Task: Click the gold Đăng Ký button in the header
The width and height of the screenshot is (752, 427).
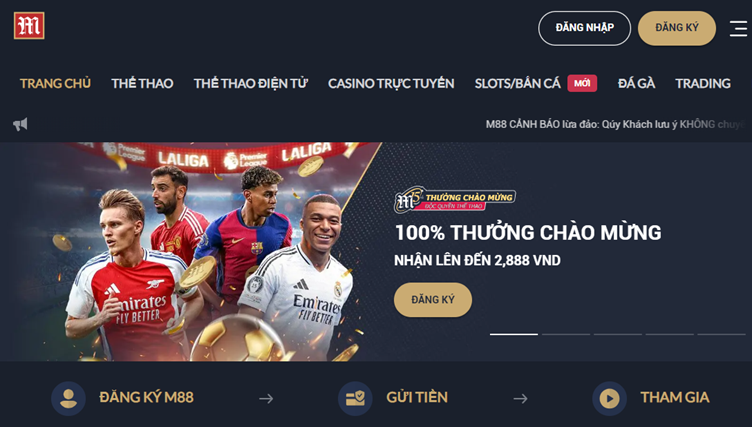Action: coord(677,28)
